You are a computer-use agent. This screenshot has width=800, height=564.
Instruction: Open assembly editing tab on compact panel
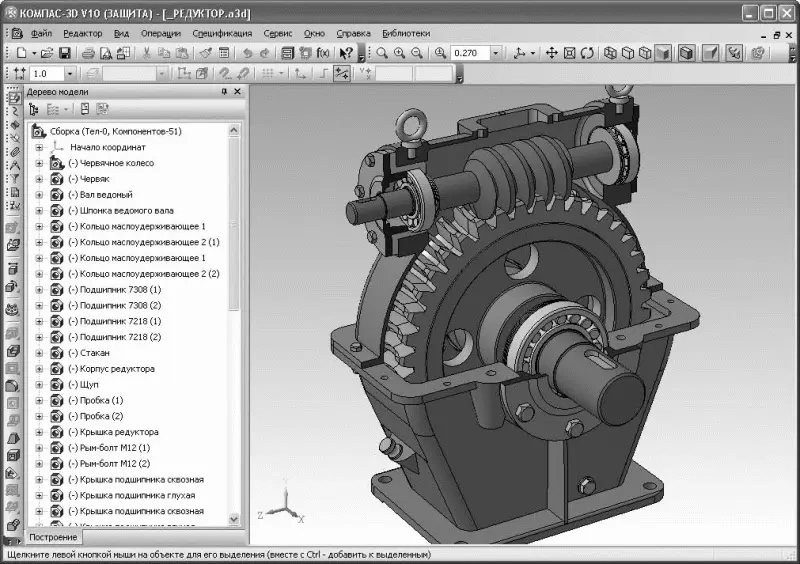13,97
